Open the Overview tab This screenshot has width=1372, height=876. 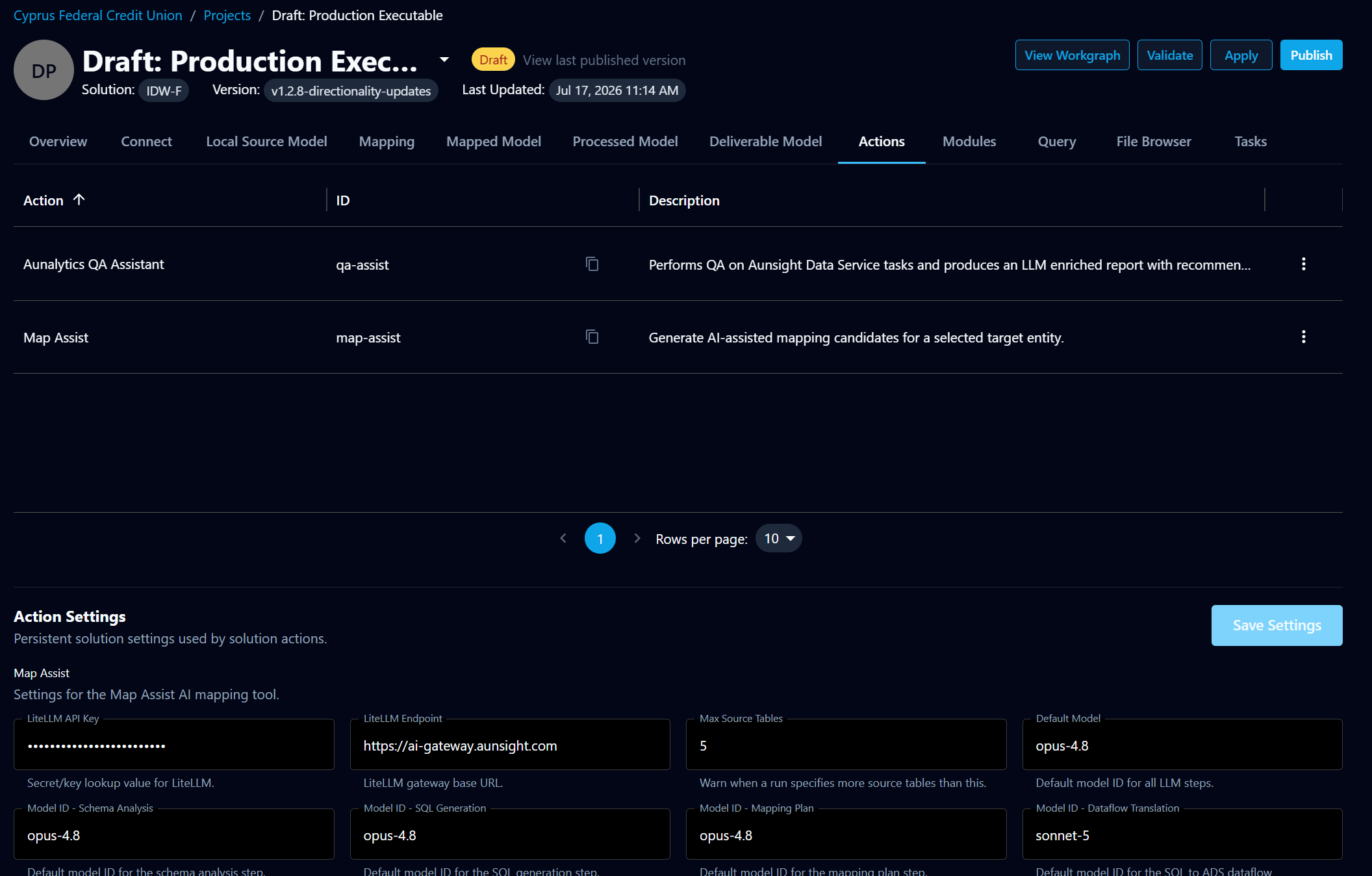[x=58, y=141]
